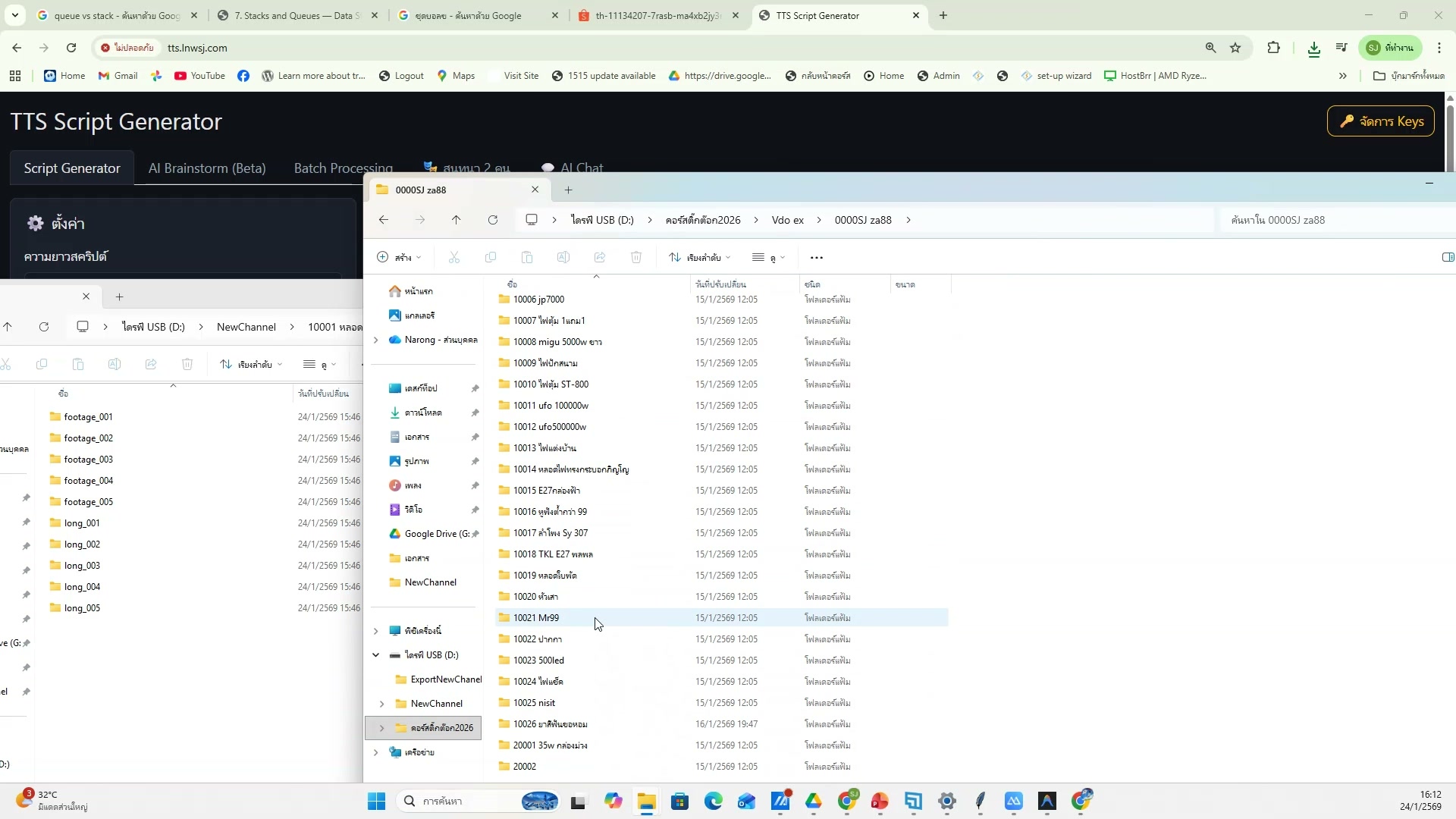1456x819 pixels.
Task: Toggle the bookmark star in Chrome address bar
Action: point(1236,48)
